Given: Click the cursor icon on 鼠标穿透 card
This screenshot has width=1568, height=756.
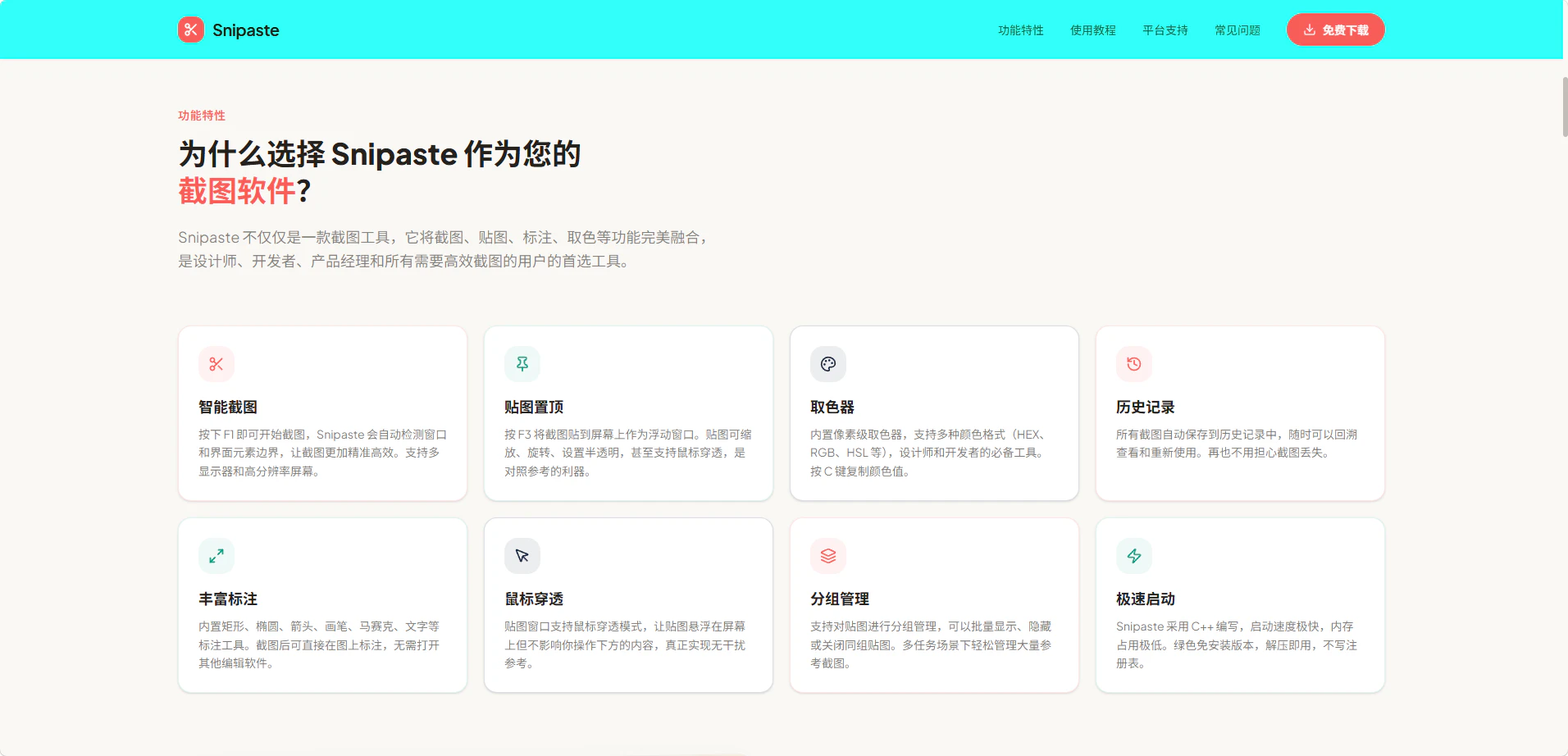Looking at the screenshot, I should (522, 556).
